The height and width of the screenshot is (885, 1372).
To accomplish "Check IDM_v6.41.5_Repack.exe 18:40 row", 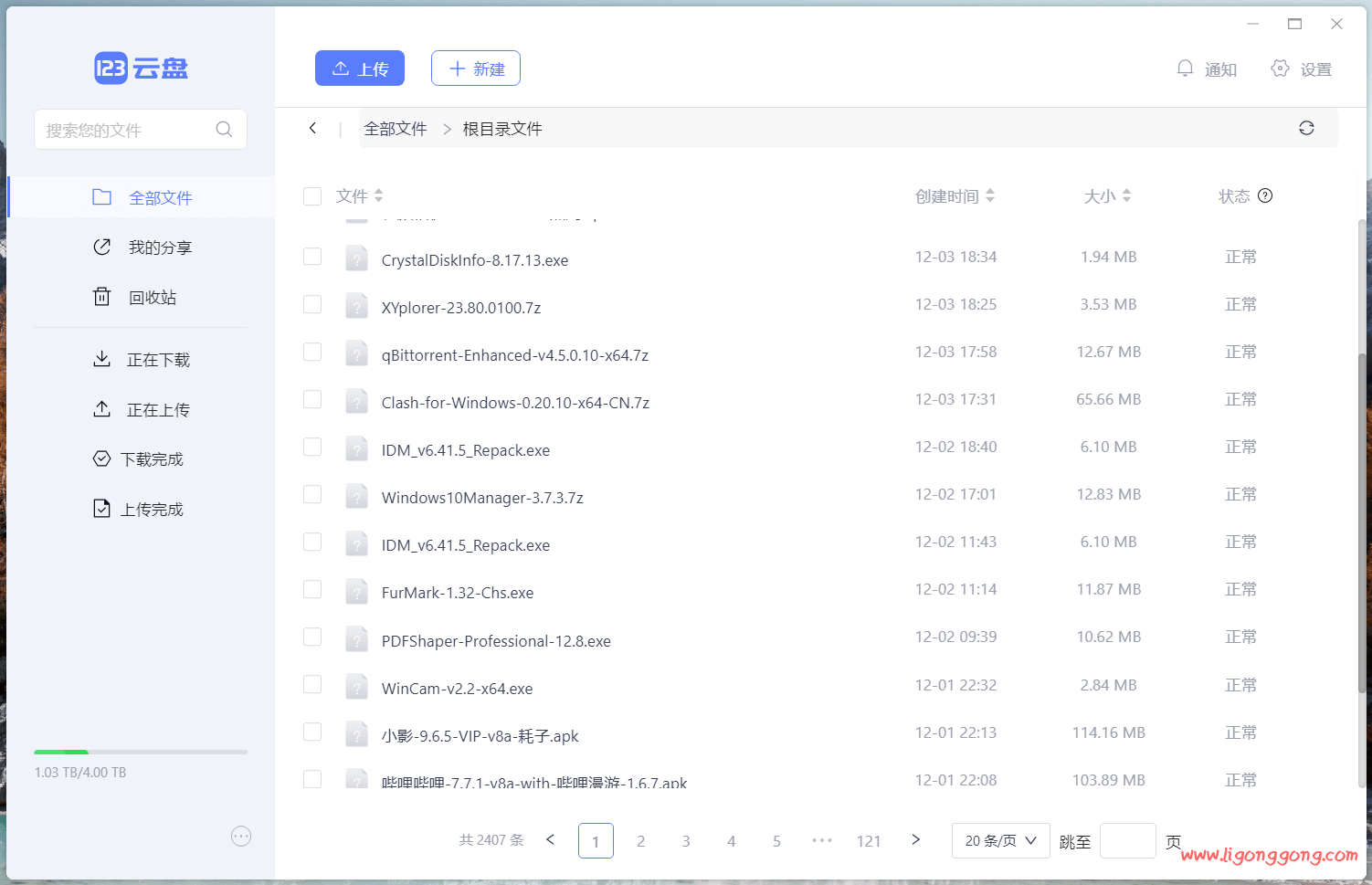I will tap(312, 447).
